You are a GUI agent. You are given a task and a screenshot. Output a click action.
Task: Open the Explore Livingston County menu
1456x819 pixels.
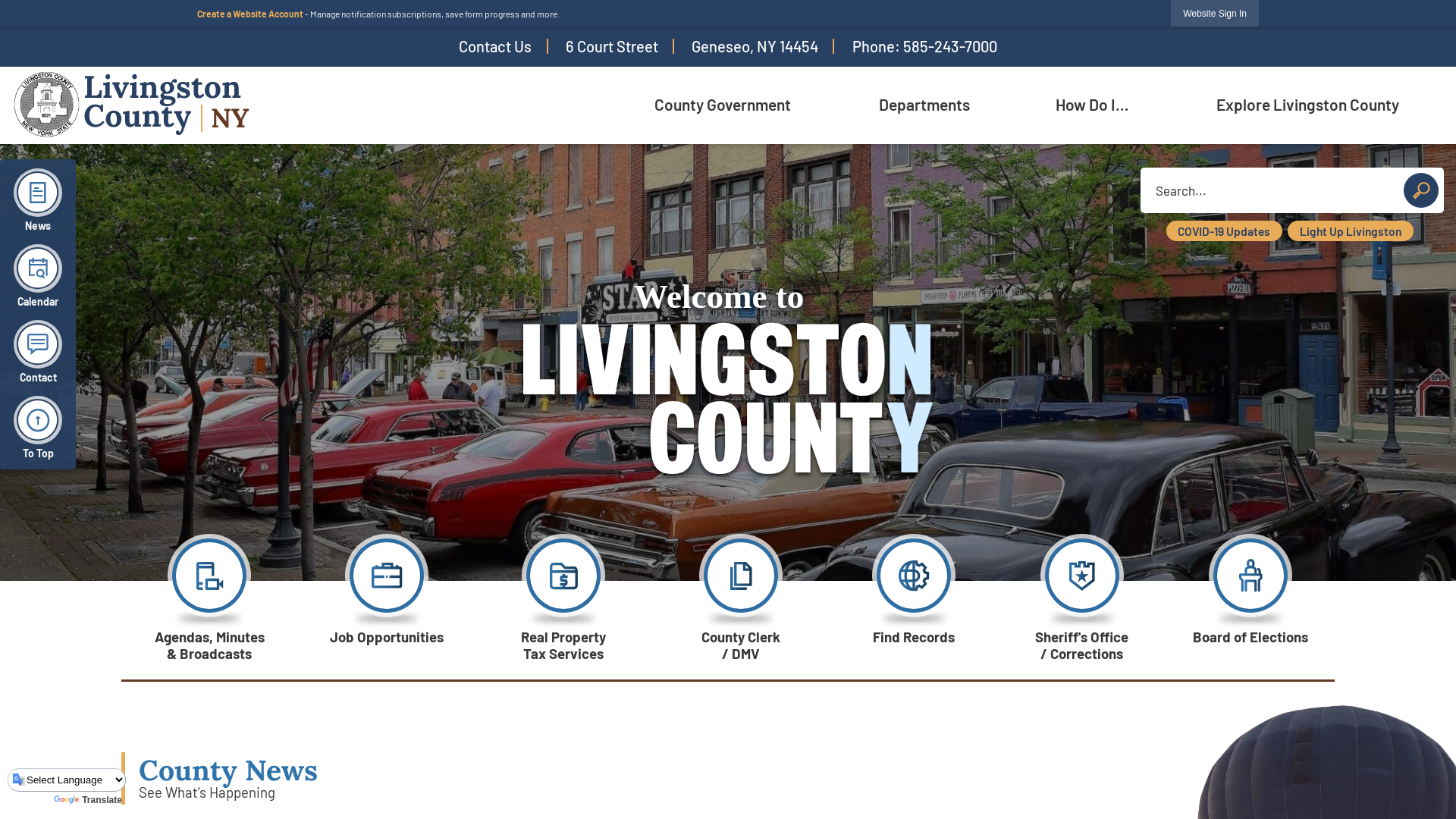pyautogui.click(x=1307, y=105)
